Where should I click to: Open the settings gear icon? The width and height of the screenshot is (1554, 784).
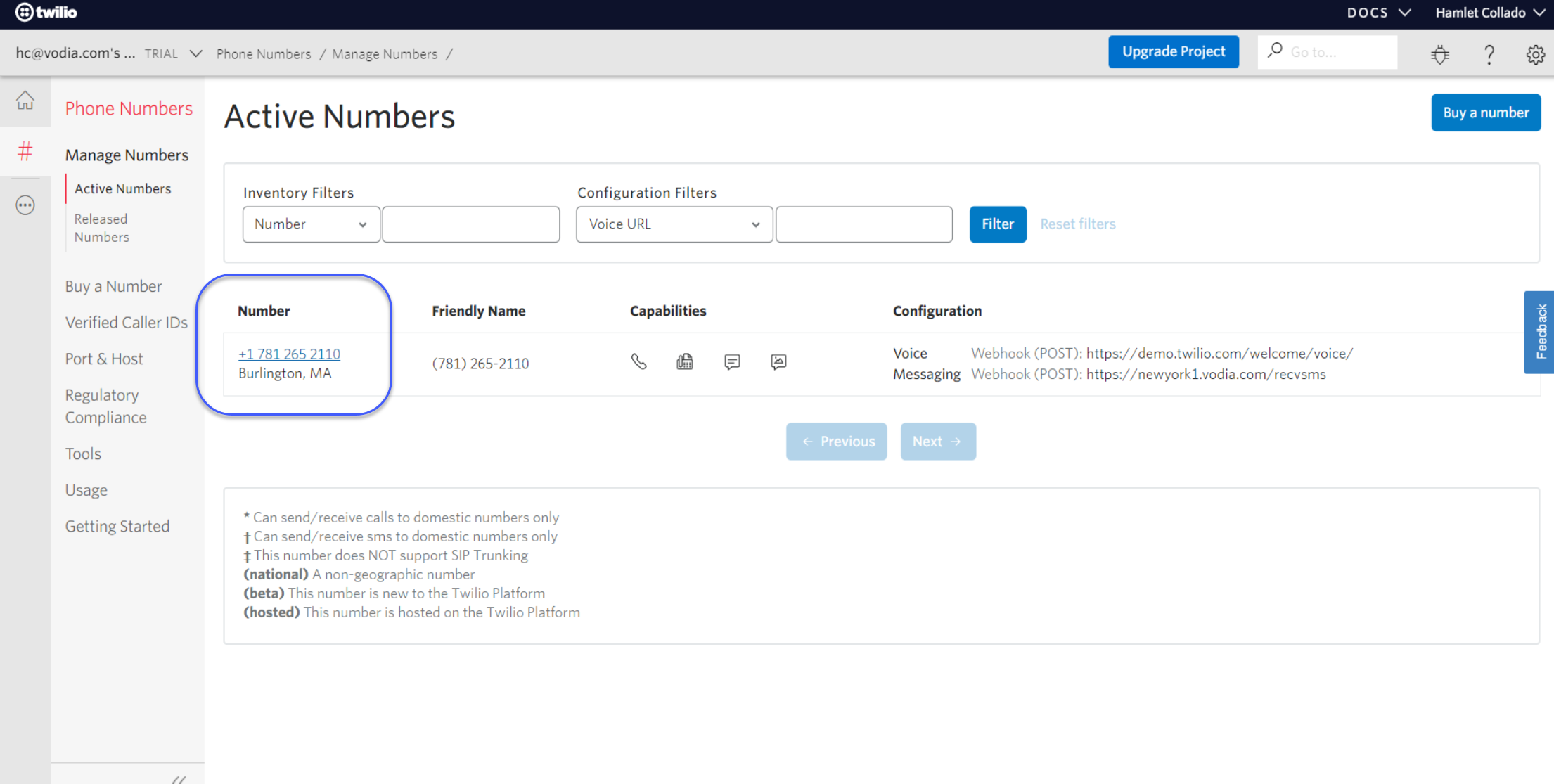[1536, 54]
